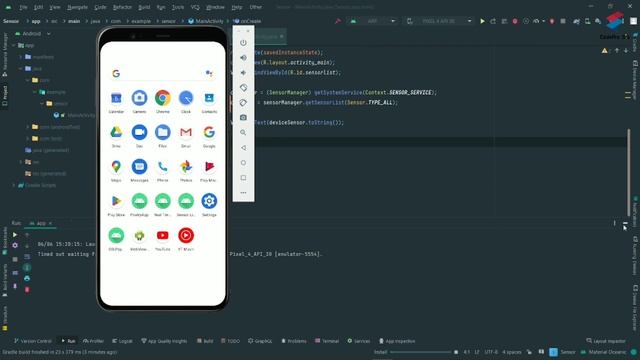The image size is (640, 360).
Task: Open the File menu
Action: tap(23, 7)
